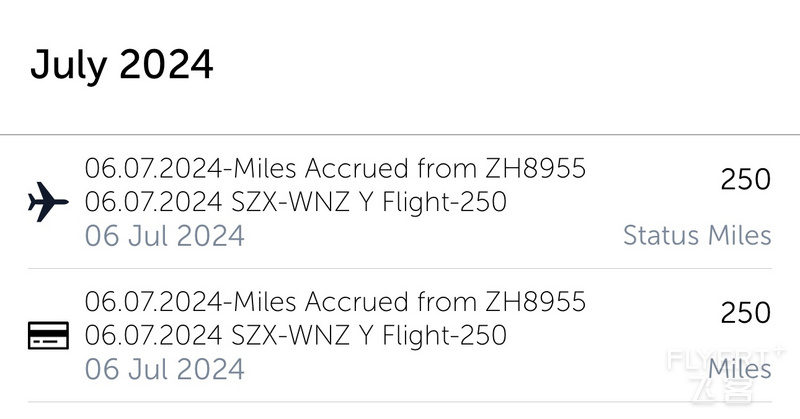The width and height of the screenshot is (800, 419).
Task: Click the 06 Jul 2024 date under the card entry
Action: pos(164,369)
